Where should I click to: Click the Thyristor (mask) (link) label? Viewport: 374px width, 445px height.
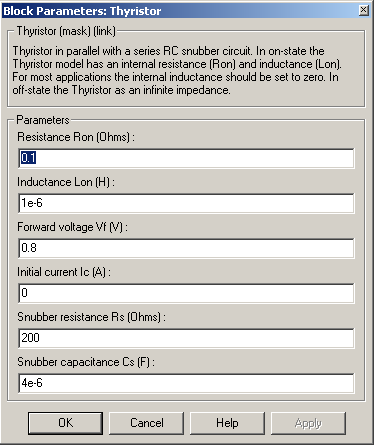pyautogui.click(x=66, y=31)
